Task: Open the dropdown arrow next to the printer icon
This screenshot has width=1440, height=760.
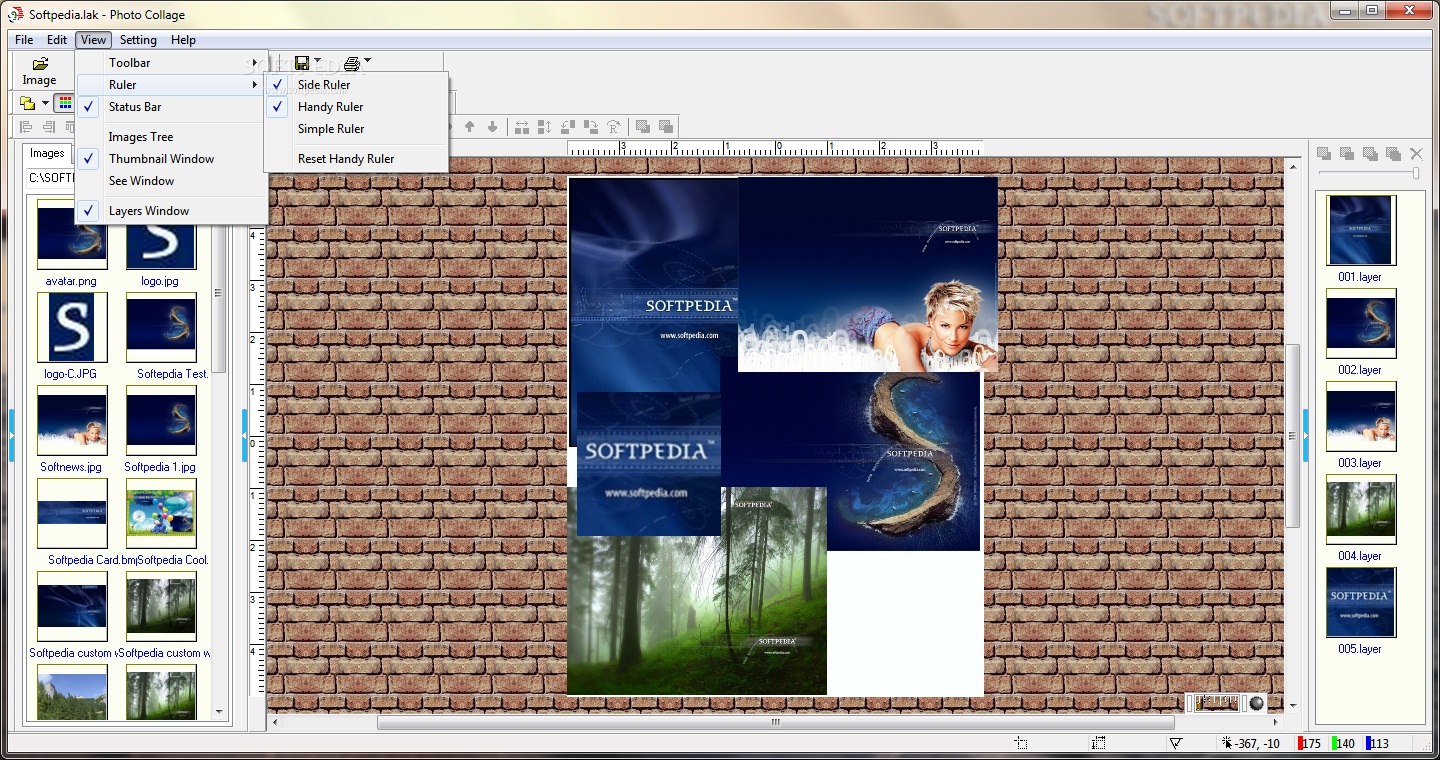Action: tap(367, 61)
